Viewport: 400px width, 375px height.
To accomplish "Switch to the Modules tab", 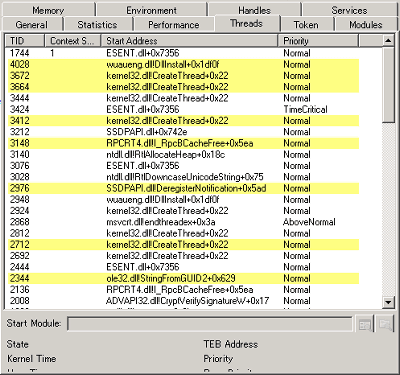I will tap(366, 25).
